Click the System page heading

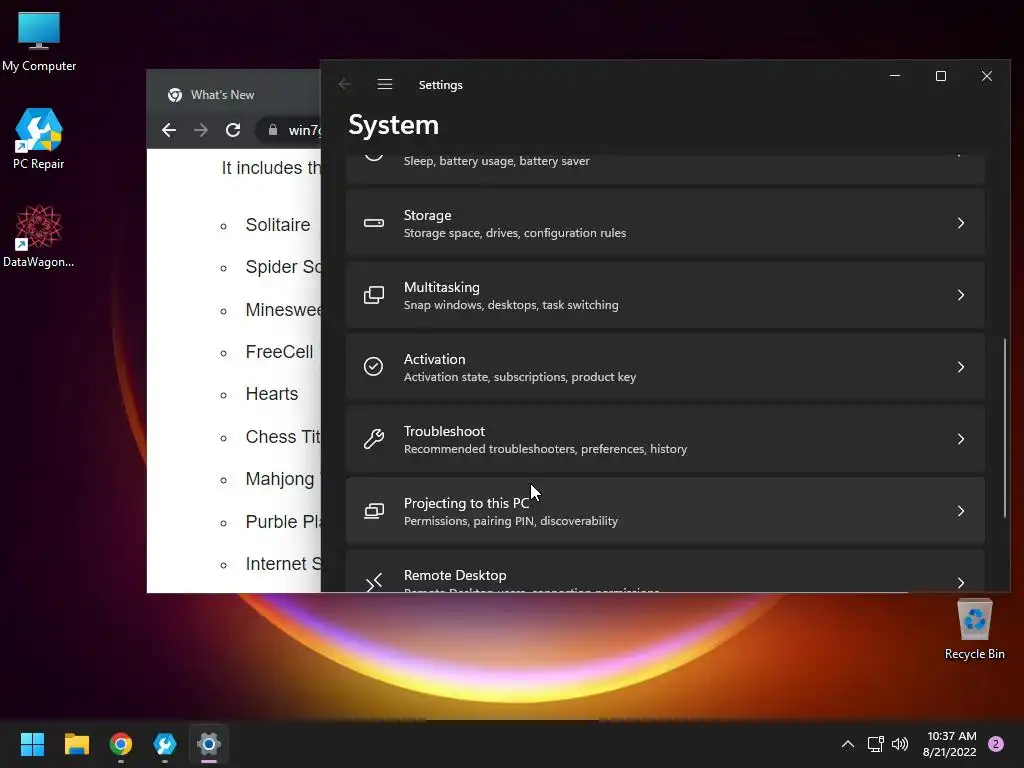tap(394, 125)
